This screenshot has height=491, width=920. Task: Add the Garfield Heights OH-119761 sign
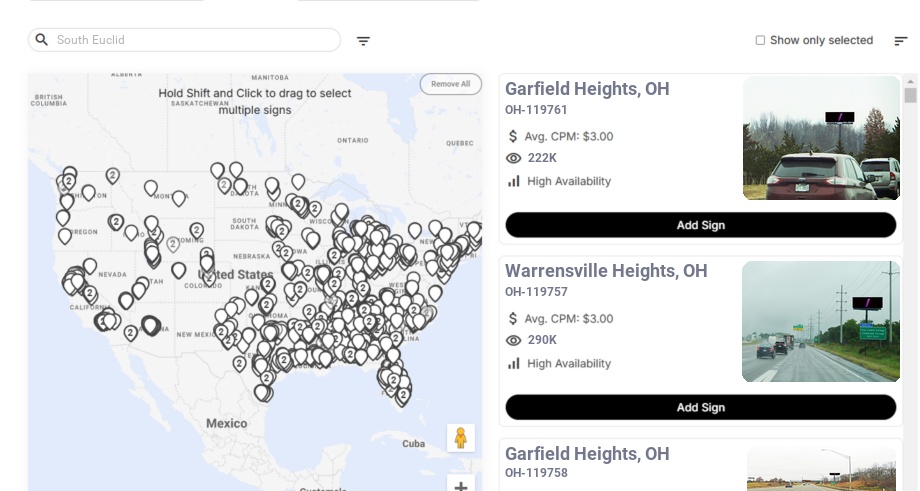pos(700,225)
